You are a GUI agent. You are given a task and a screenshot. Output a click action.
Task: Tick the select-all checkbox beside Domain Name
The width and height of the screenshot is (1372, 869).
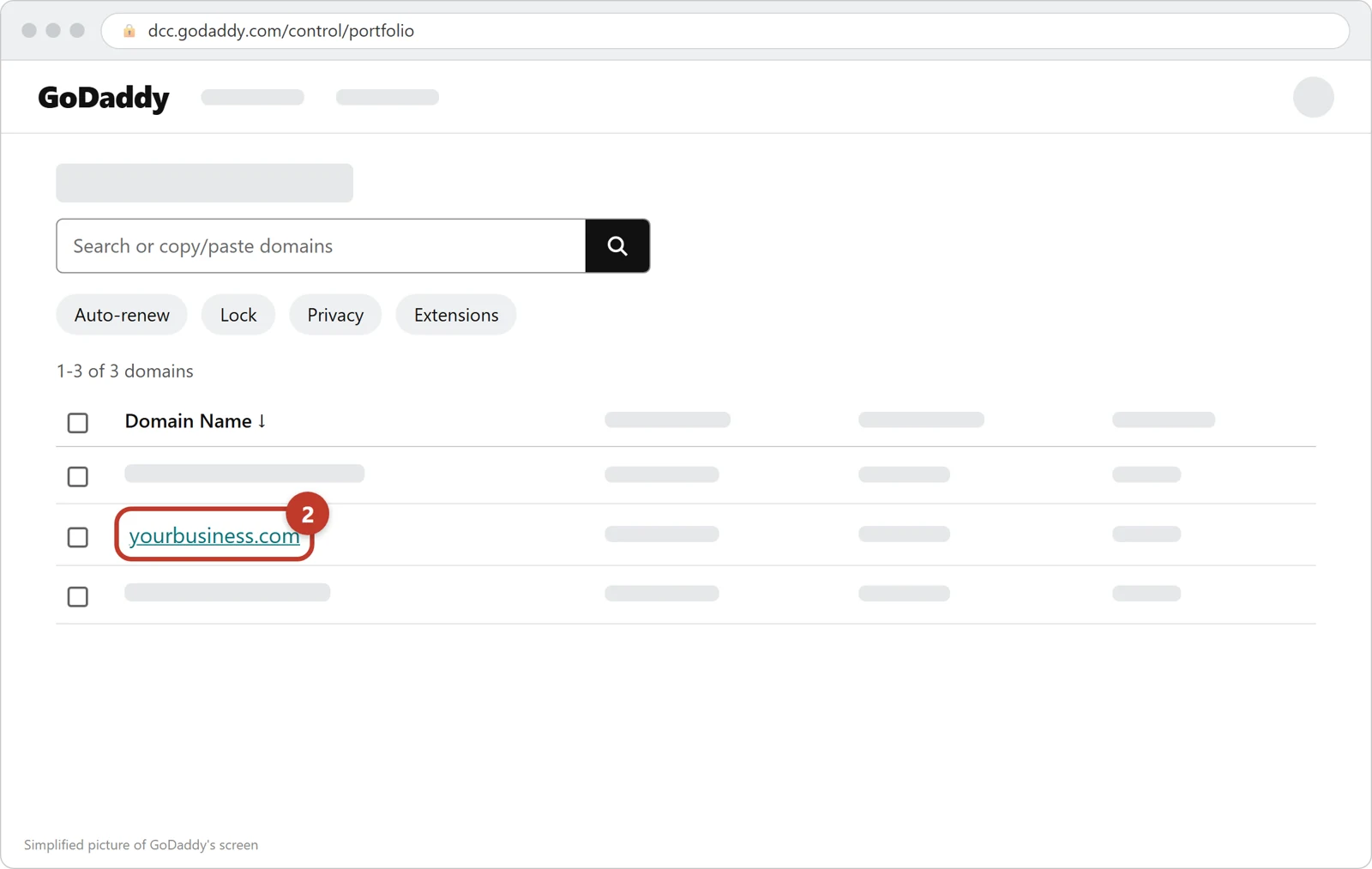pyautogui.click(x=78, y=423)
